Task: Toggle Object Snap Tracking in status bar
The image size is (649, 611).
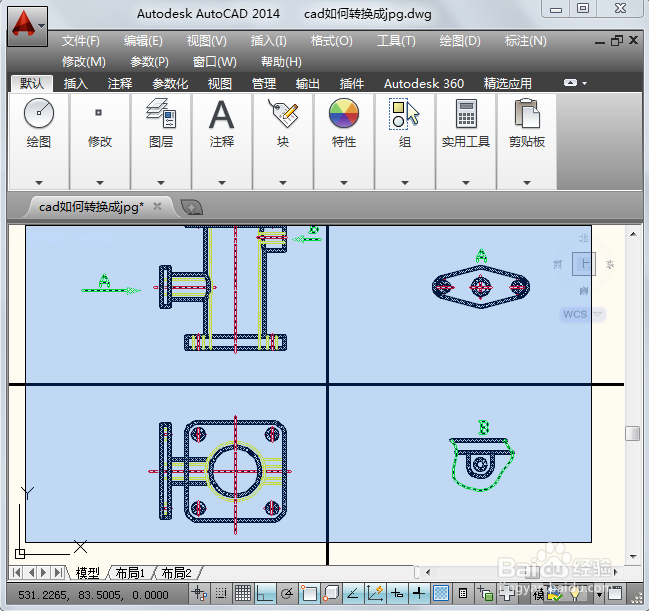Action: tap(353, 594)
